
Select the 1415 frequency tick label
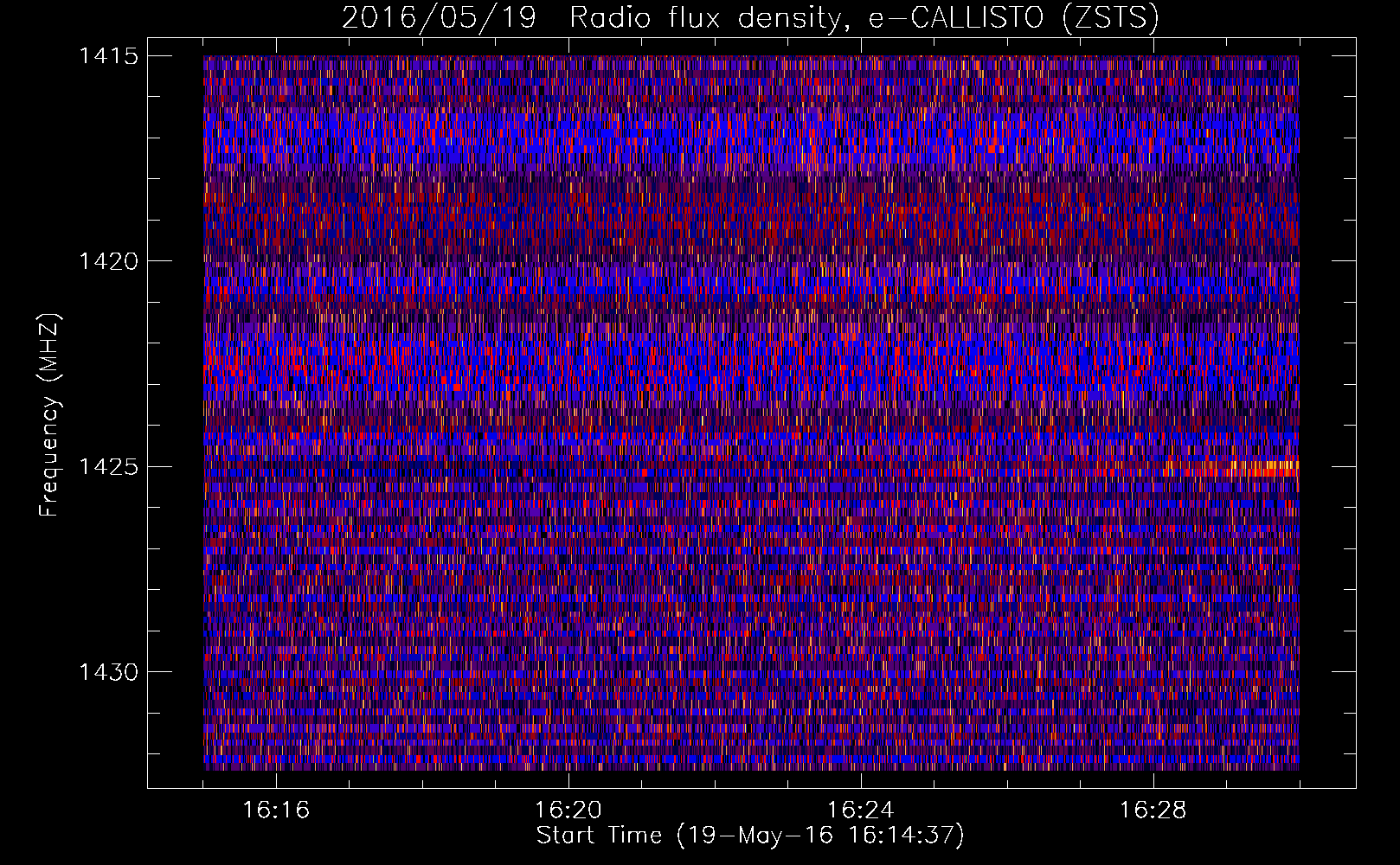click(109, 56)
